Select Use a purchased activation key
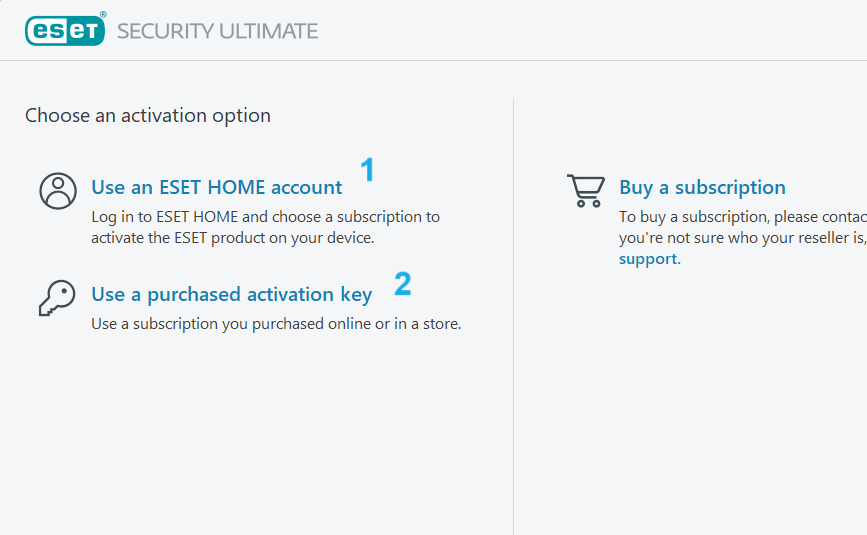This screenshot has height=535, width=867. [x=231, y=294]
